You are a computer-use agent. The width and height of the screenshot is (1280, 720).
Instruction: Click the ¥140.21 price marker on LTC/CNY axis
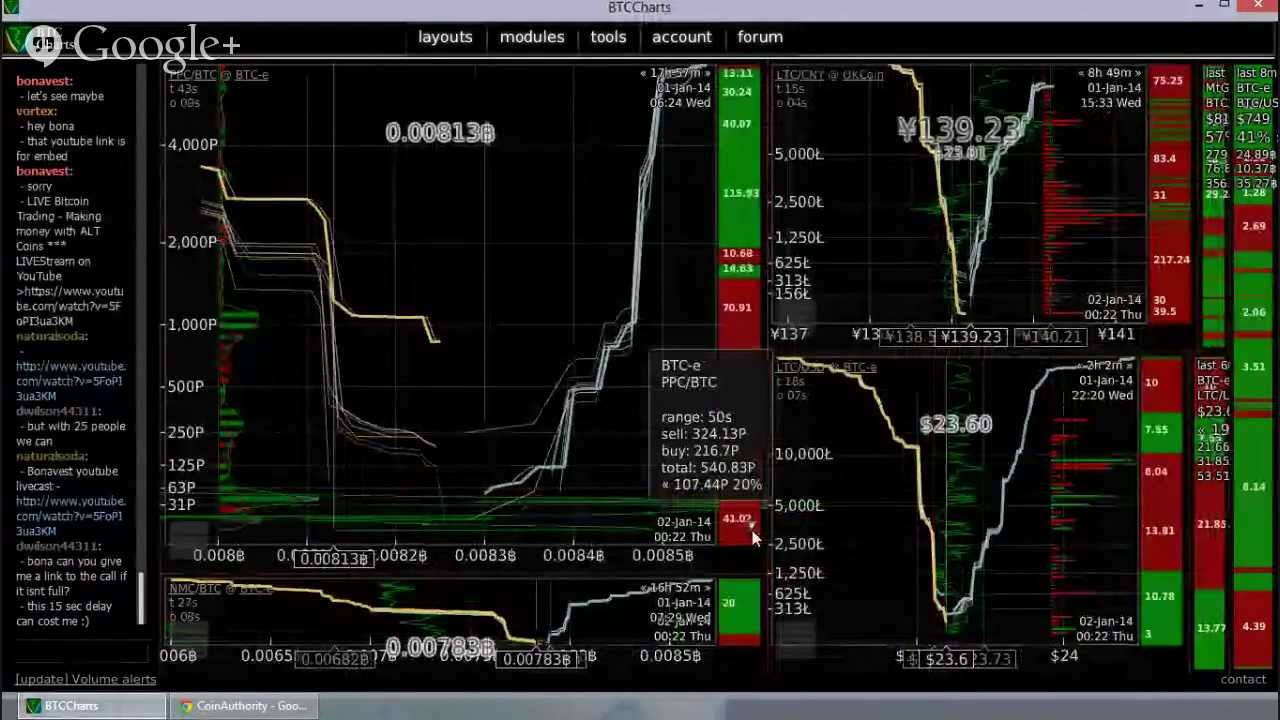[x=1050, y=337]
